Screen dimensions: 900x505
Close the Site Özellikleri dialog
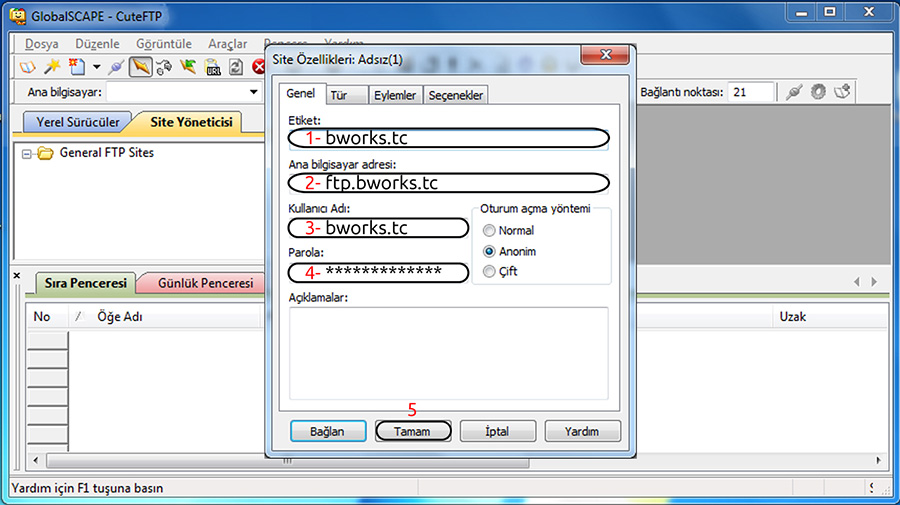coord(605,55)
